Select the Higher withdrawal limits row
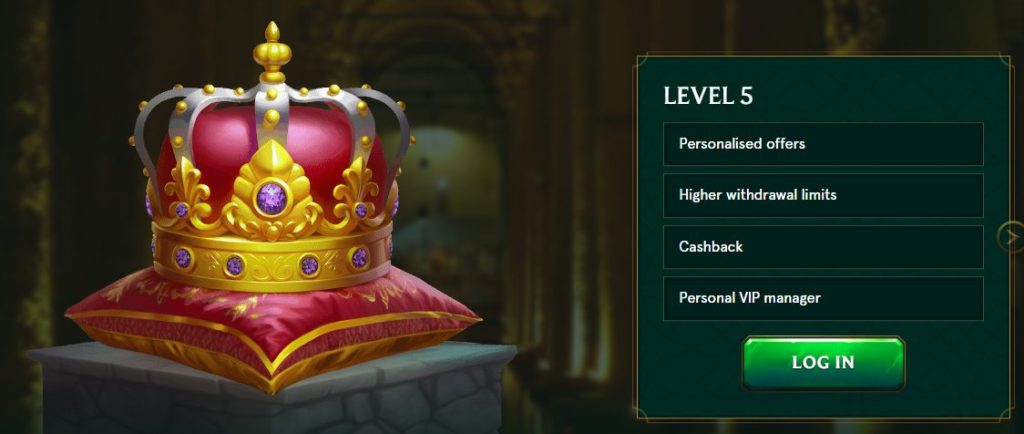1024x434 pixels. click(x=823, y=195)
